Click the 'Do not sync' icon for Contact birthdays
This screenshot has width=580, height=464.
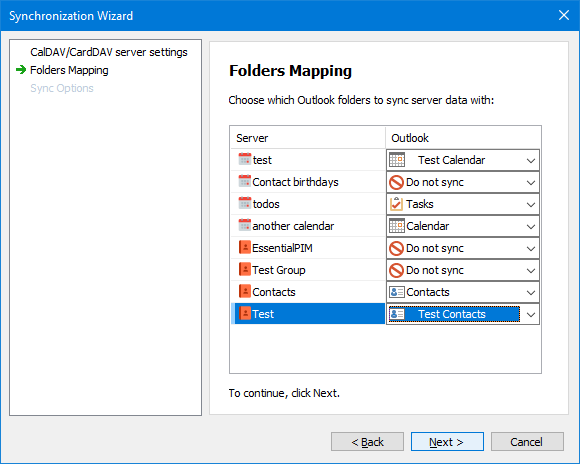click(x=397, y=182)
